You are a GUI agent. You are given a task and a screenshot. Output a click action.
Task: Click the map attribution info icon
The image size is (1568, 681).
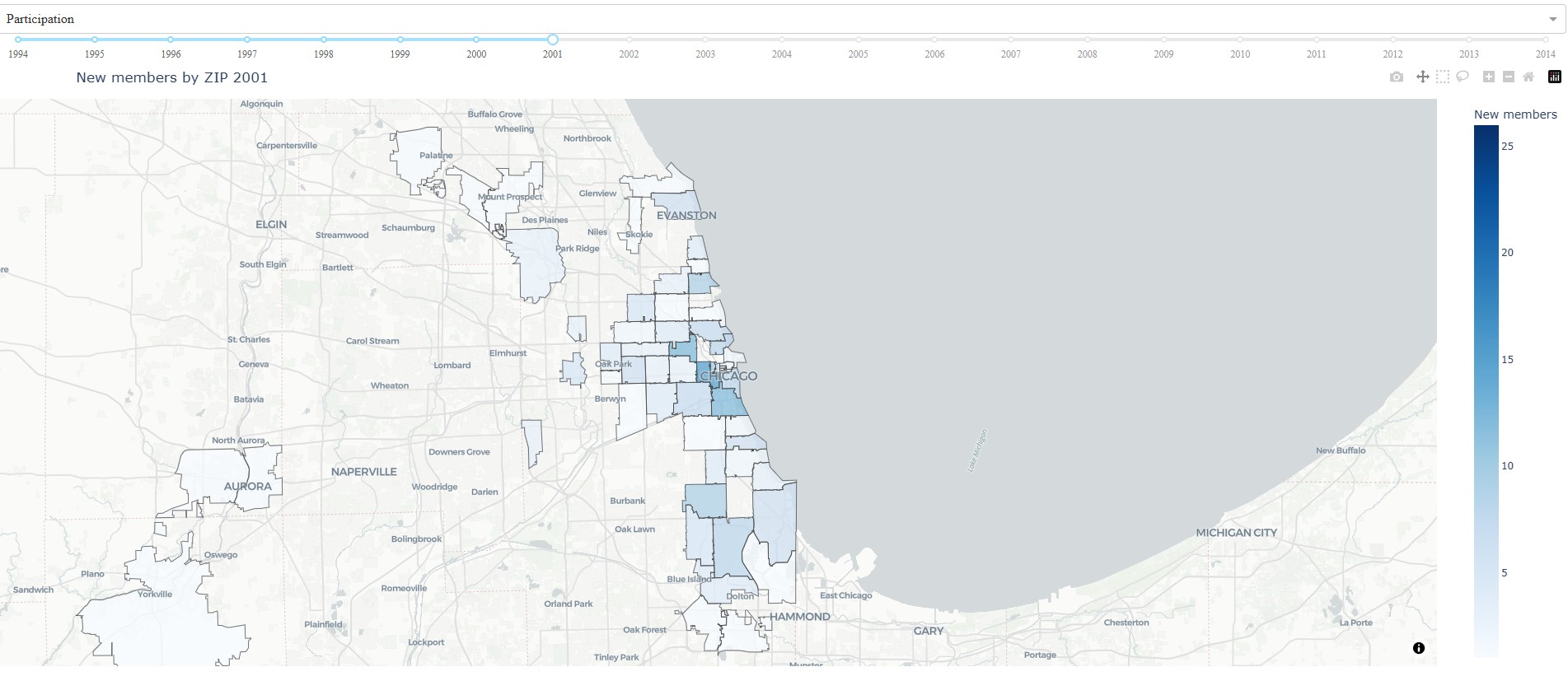pos(1418,648)
